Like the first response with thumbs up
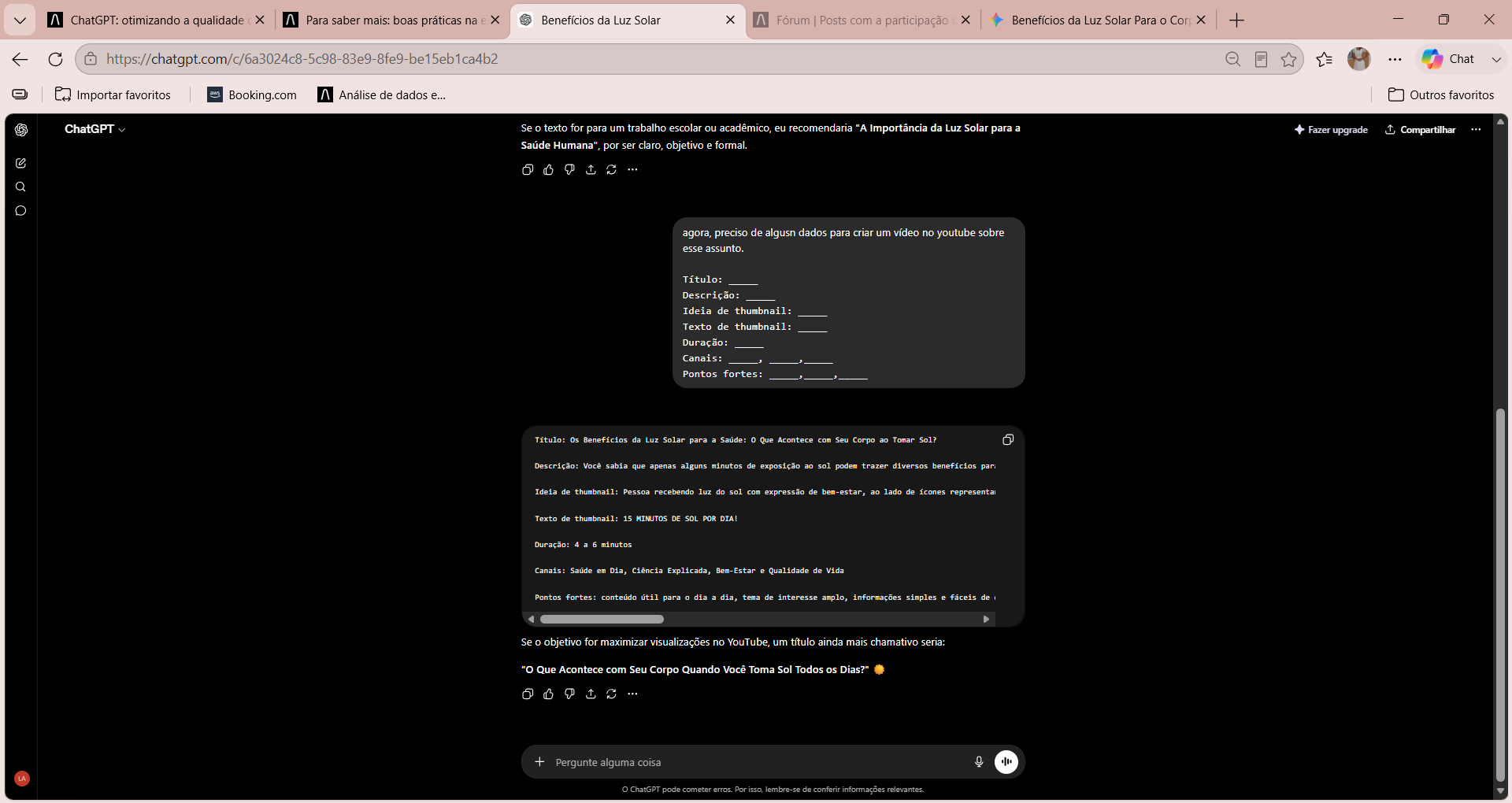 [549, 169]
